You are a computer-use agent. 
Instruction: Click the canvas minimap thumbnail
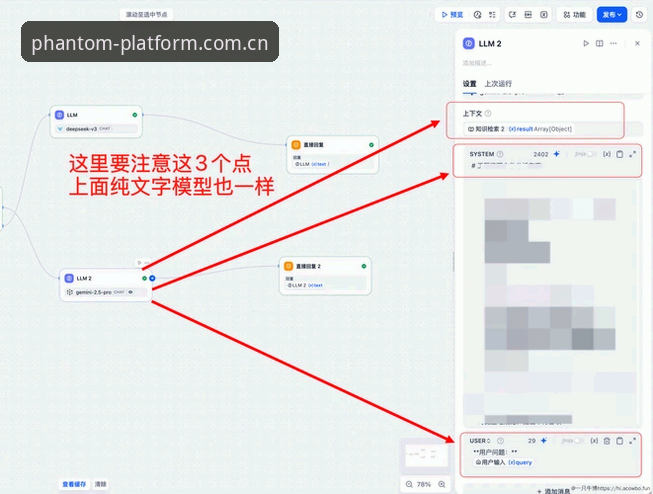pyautogui.click(x=425, y=455)
